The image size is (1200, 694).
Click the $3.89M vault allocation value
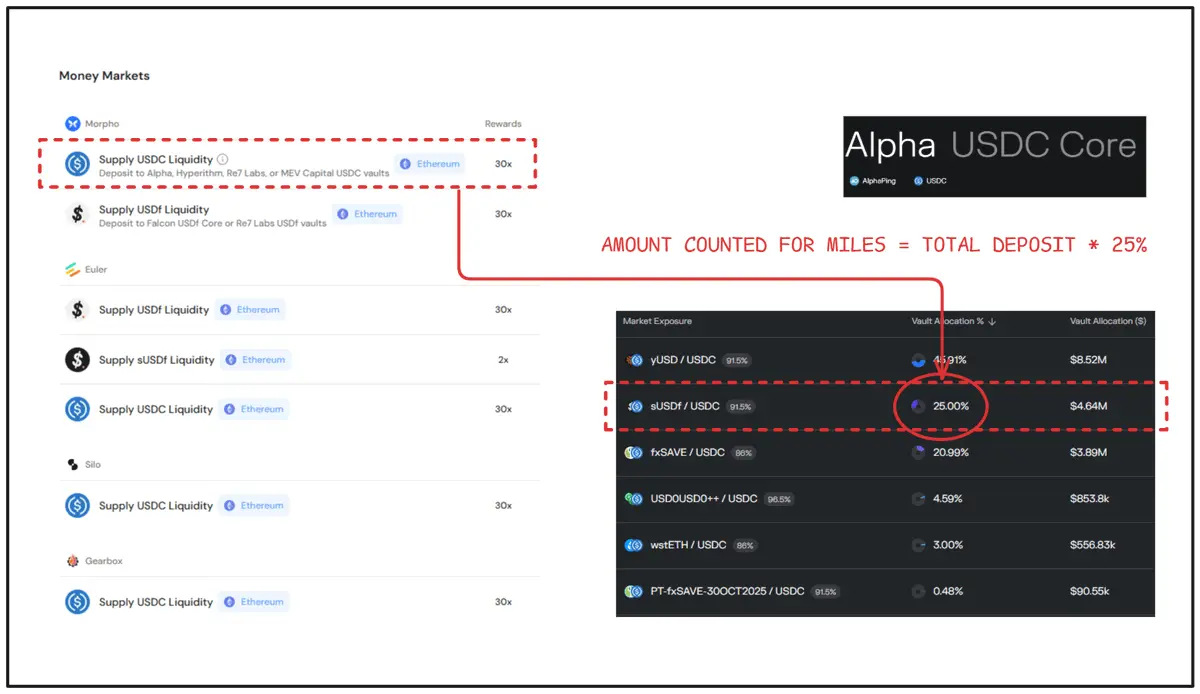[x=1089, y=453]
